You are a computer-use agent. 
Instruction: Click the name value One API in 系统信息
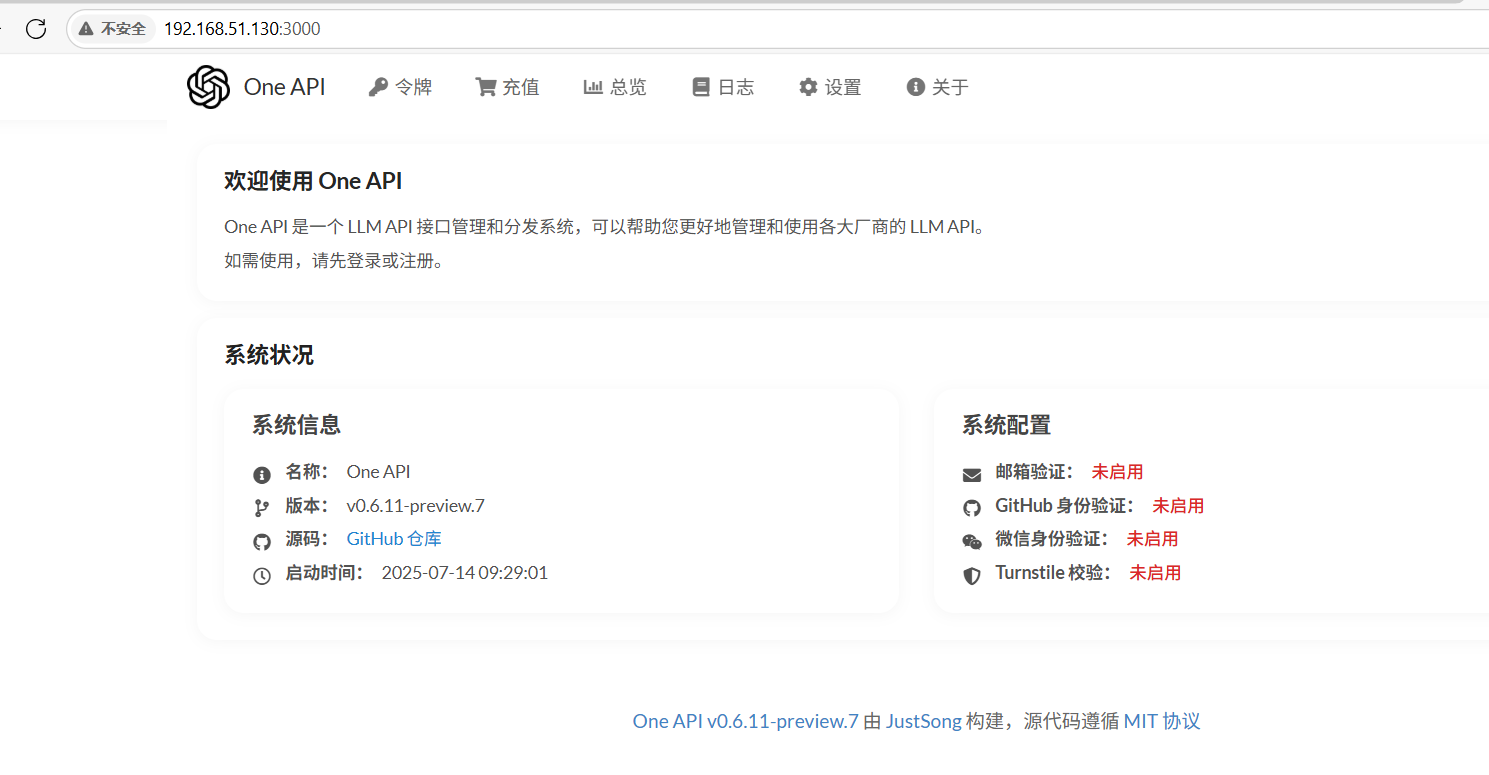[379, 471]
